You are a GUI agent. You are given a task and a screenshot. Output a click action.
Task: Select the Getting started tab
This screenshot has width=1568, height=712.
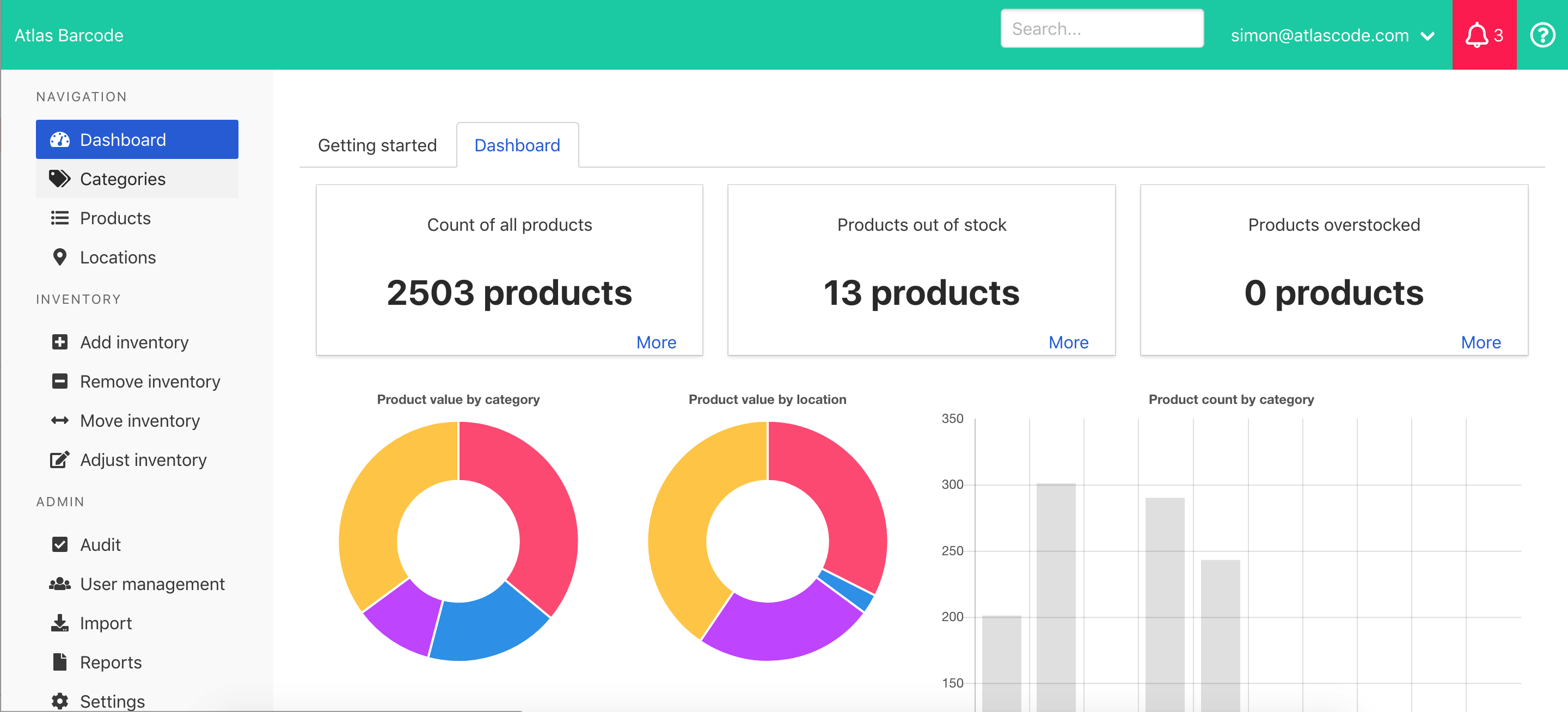point(377,144)
